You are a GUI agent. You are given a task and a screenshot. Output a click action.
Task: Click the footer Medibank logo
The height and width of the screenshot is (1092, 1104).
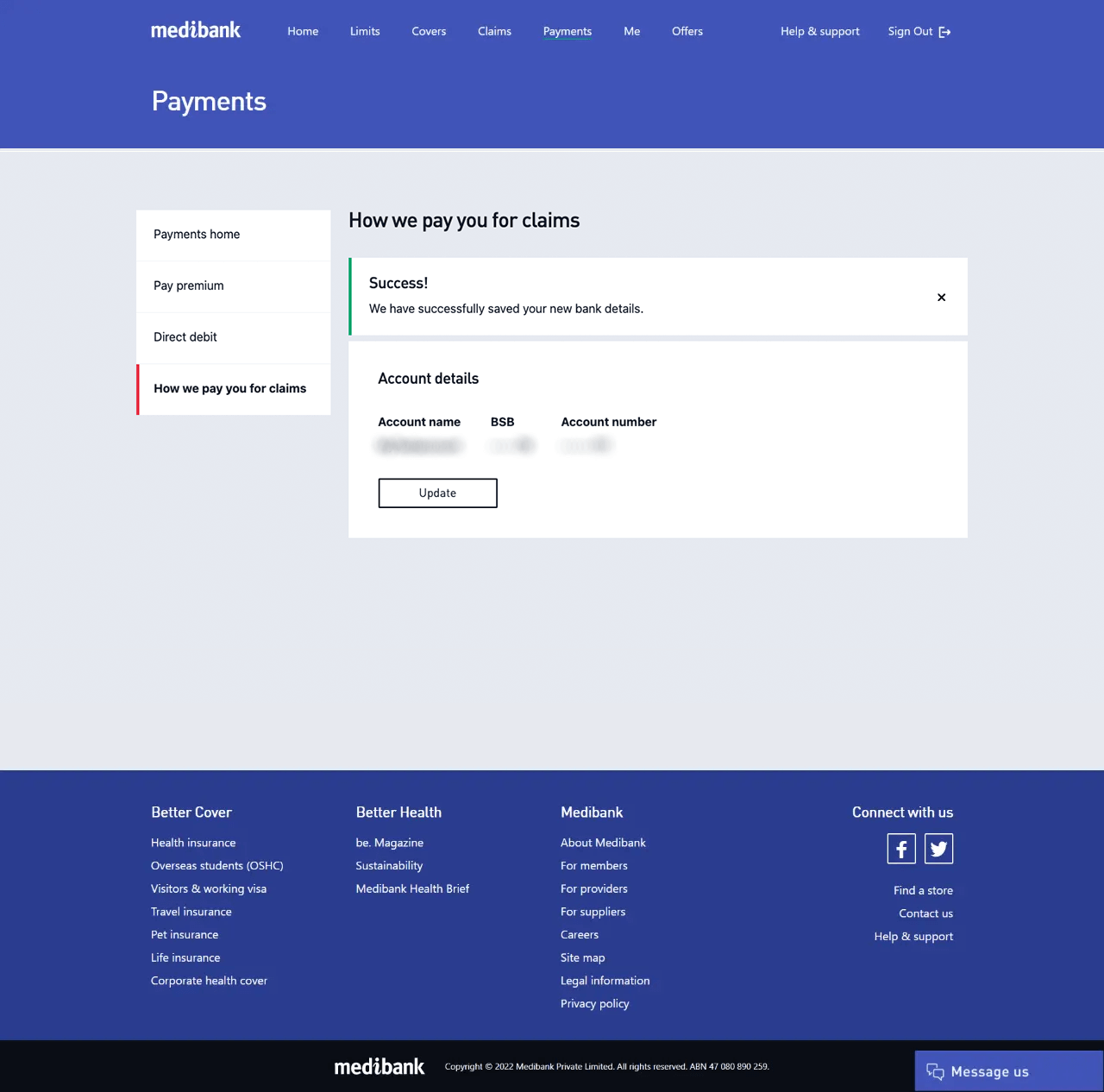click(x=379, y=1067)
